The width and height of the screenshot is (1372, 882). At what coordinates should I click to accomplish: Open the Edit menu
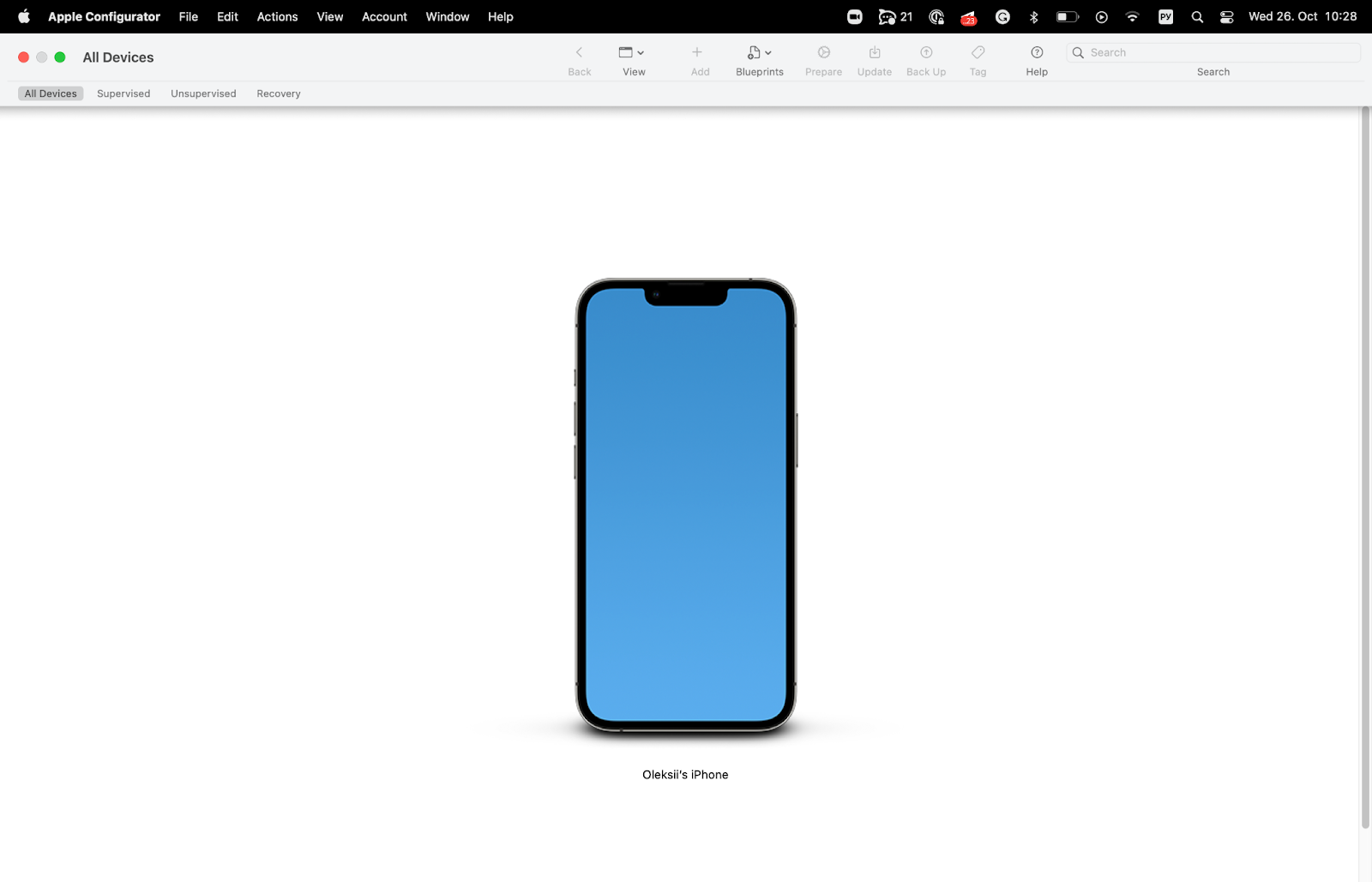tap(227, 16)
